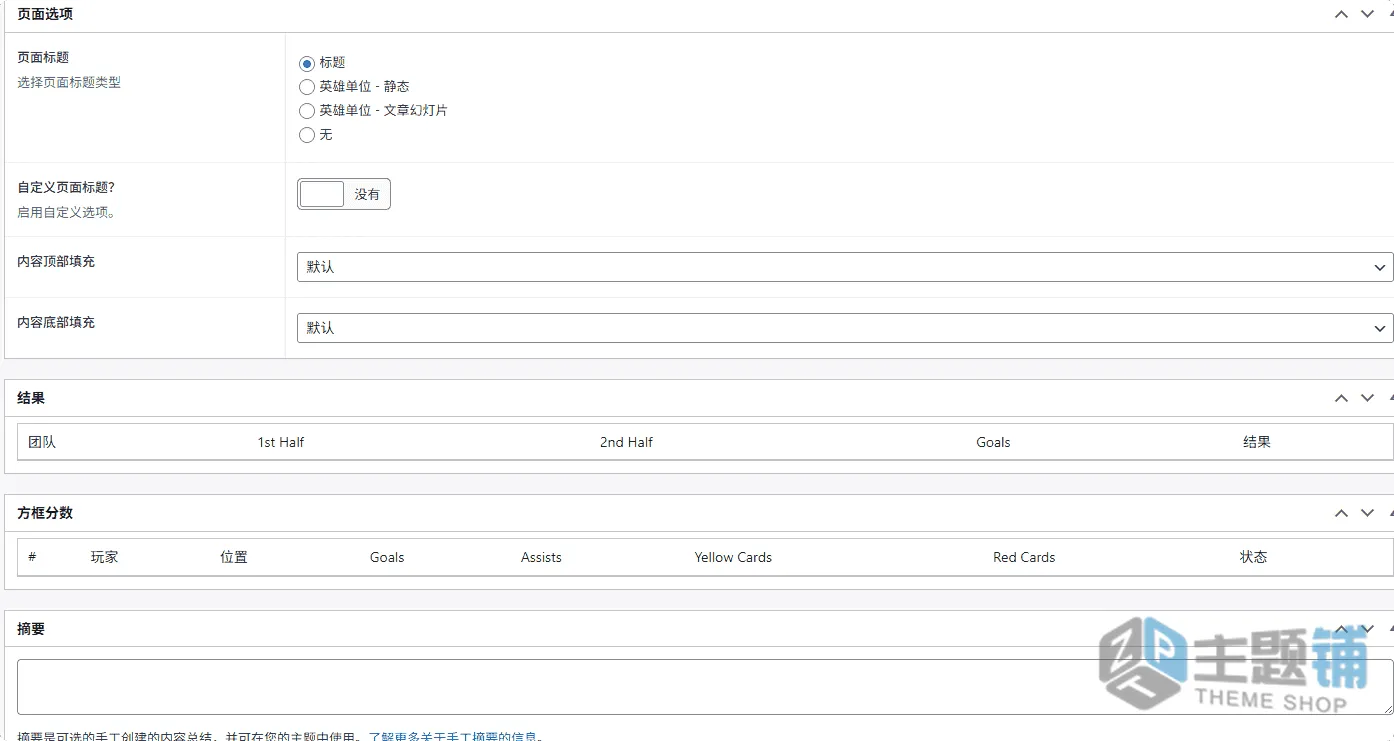This screenshot has width=1394, height=741.
Task: Click the 位置 column header
Action: [x=234, y=557]
